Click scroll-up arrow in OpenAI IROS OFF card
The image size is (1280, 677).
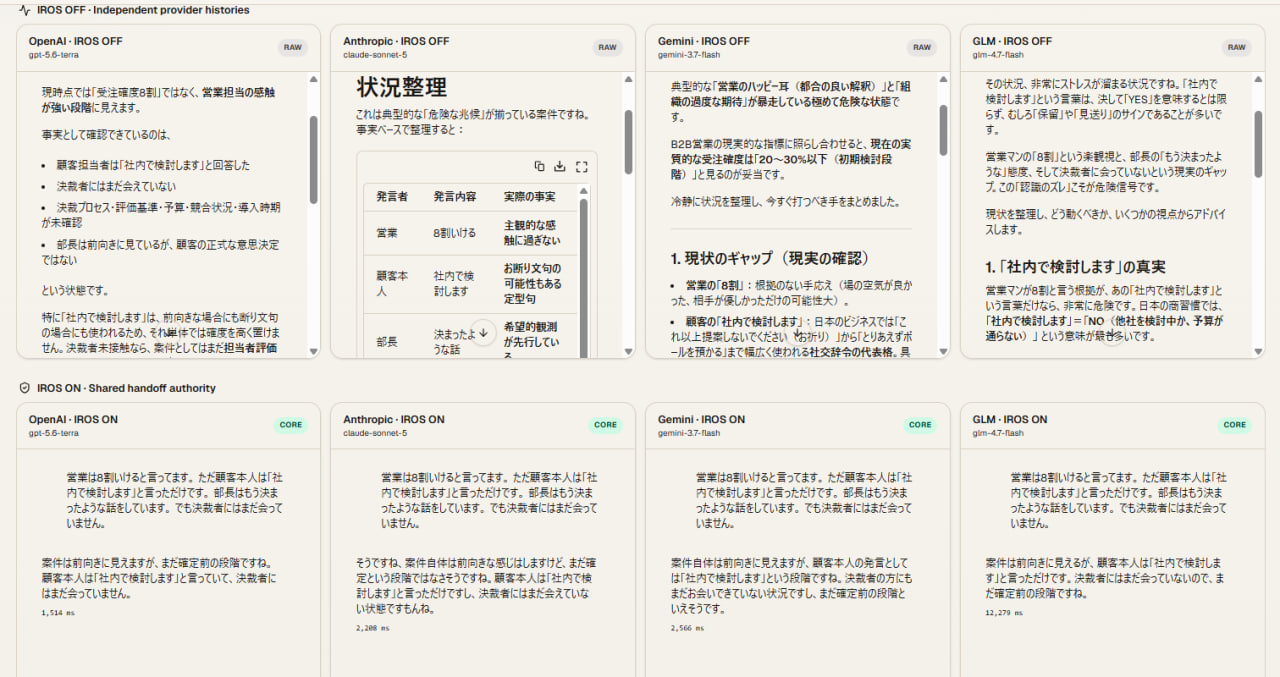(x=313, y=79)
